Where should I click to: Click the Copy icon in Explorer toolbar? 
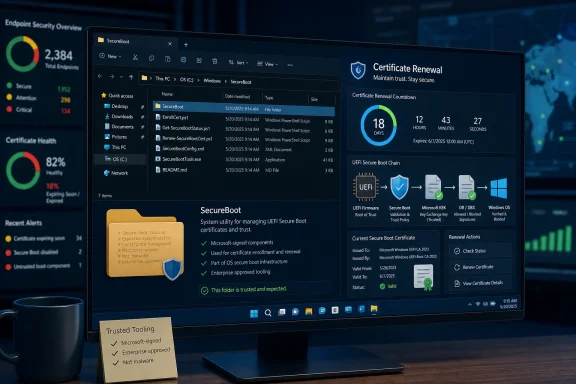[x=151, y=58]
